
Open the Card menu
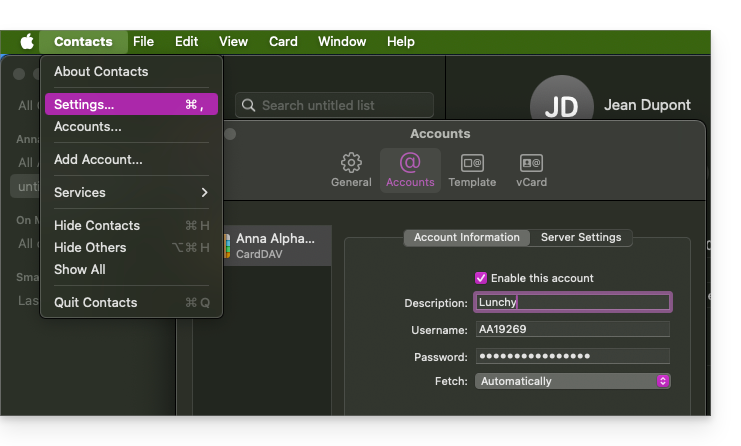[x=283, y=41]
